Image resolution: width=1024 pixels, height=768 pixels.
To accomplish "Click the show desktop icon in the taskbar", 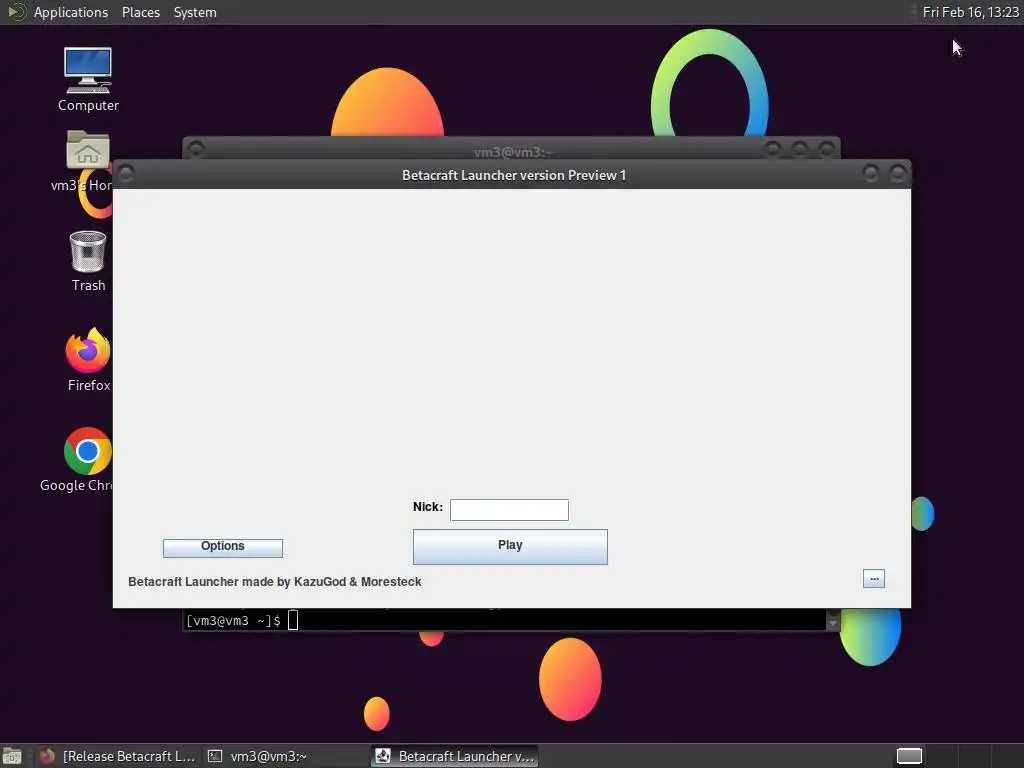I will [x=12, y=756].
